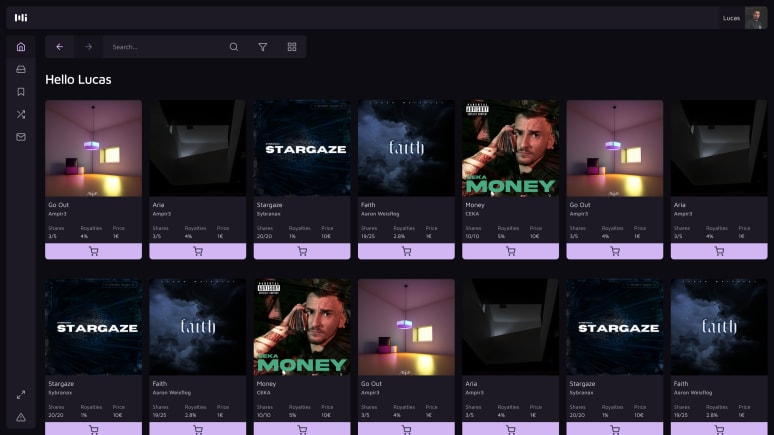Viewport: 774px width, 435px height.
Task: Add the top row's last Aria card to cart
Action: pyautogui.click(x=719, y=251)
